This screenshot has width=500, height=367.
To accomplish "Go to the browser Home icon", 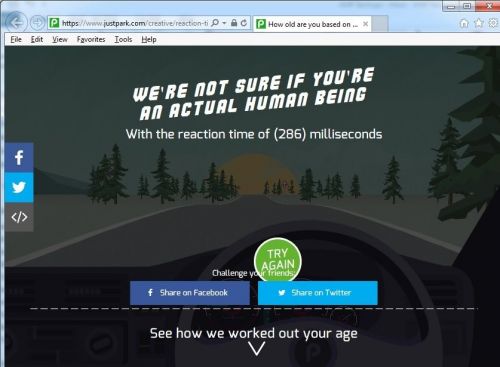I will coord(464,23).
